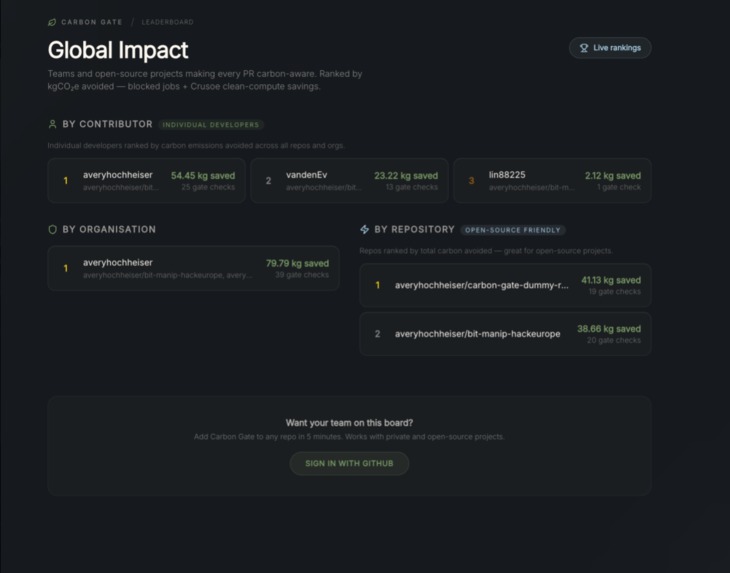Image resolution: width=730 pixels, height=573 pixels.
Task: Click the Want your team on this board? text
Action: point(349,423)
